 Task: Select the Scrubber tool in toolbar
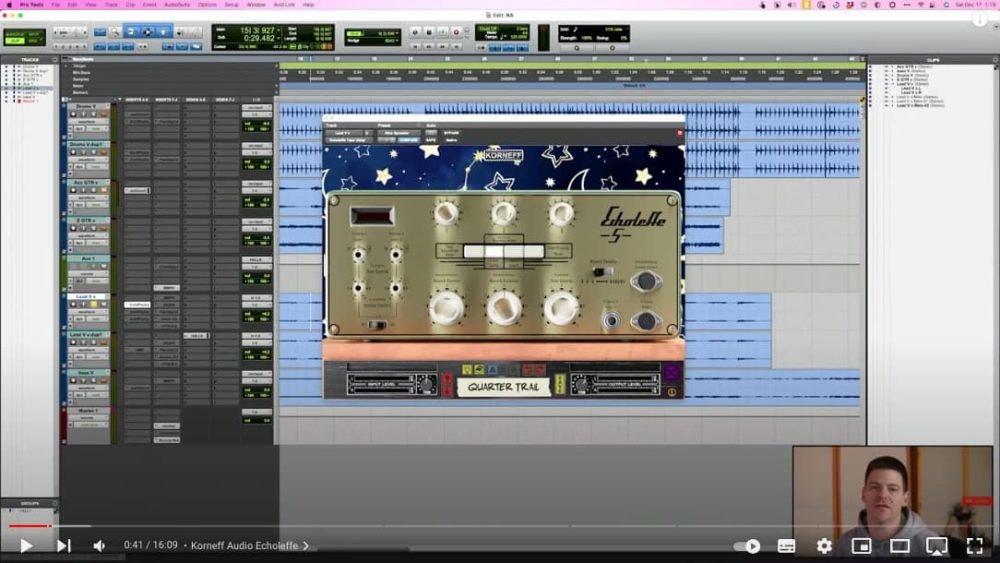(x=180, y=32)
